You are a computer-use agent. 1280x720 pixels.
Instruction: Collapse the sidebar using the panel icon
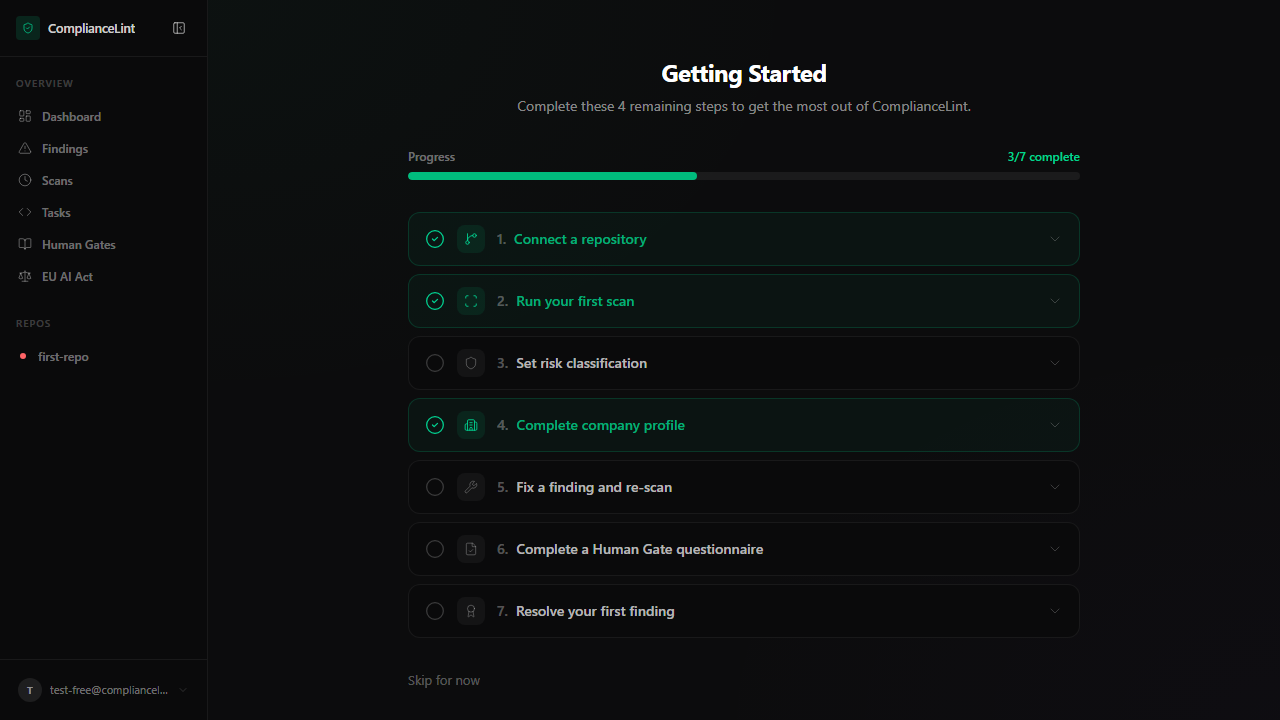coord(179,28)
